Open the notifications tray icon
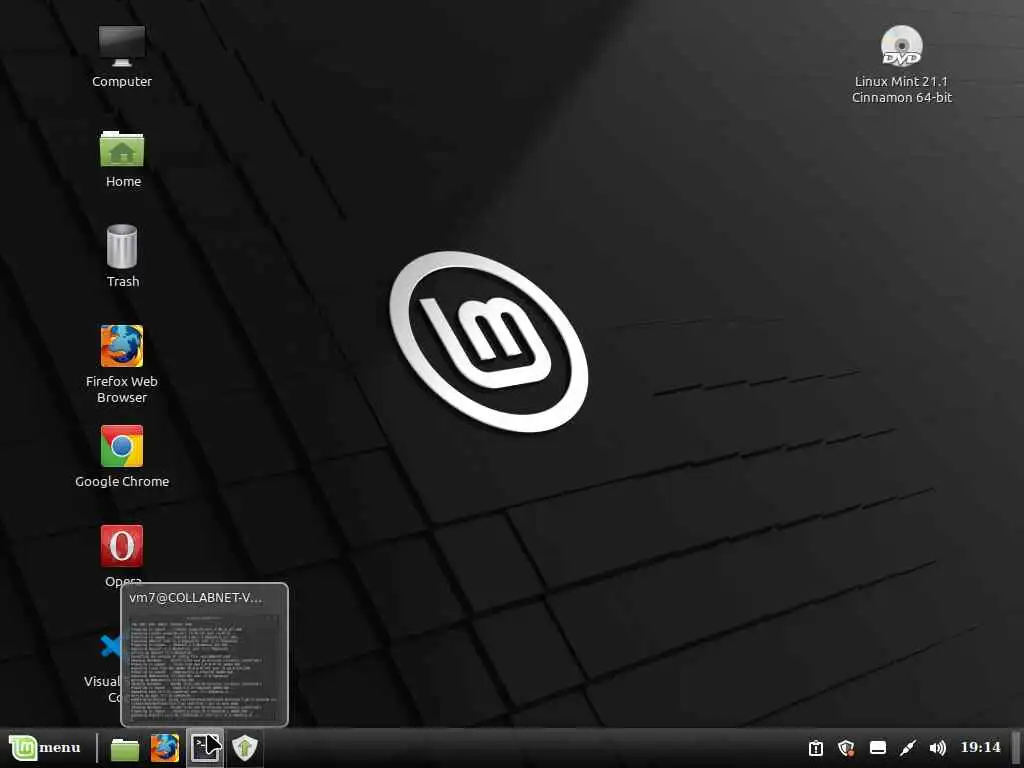Image resolution: width=1024 pixels, height=768 pixels. [x=816, y=748]
